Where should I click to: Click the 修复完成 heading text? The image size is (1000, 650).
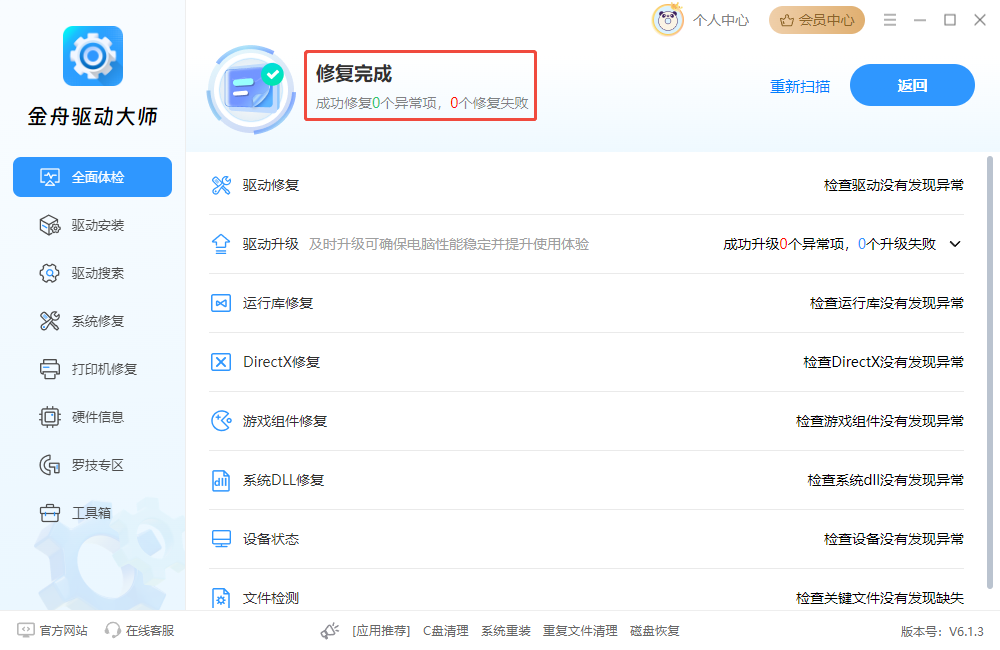354,73
